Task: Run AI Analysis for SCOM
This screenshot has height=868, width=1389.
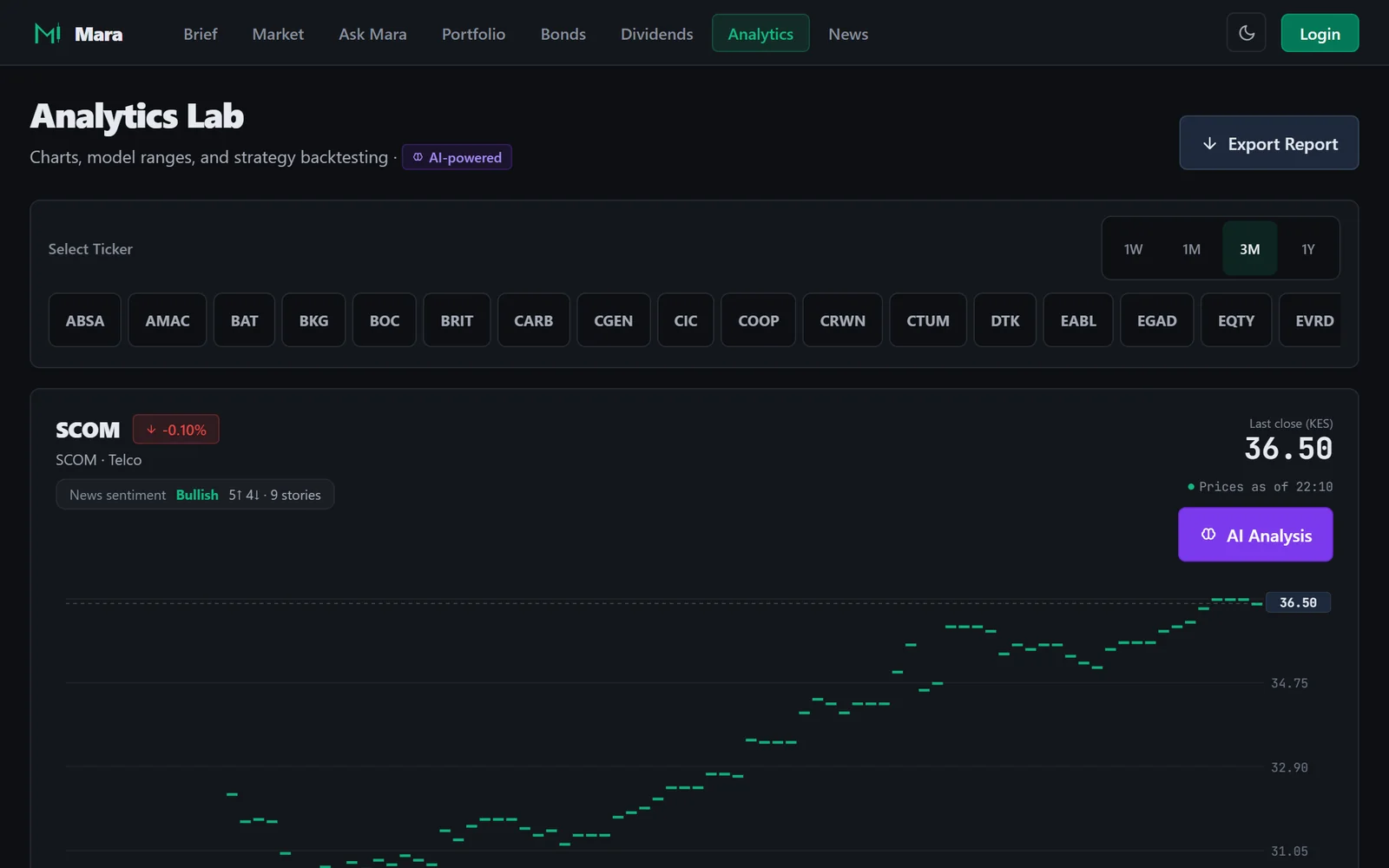Action: [1255, 535]
